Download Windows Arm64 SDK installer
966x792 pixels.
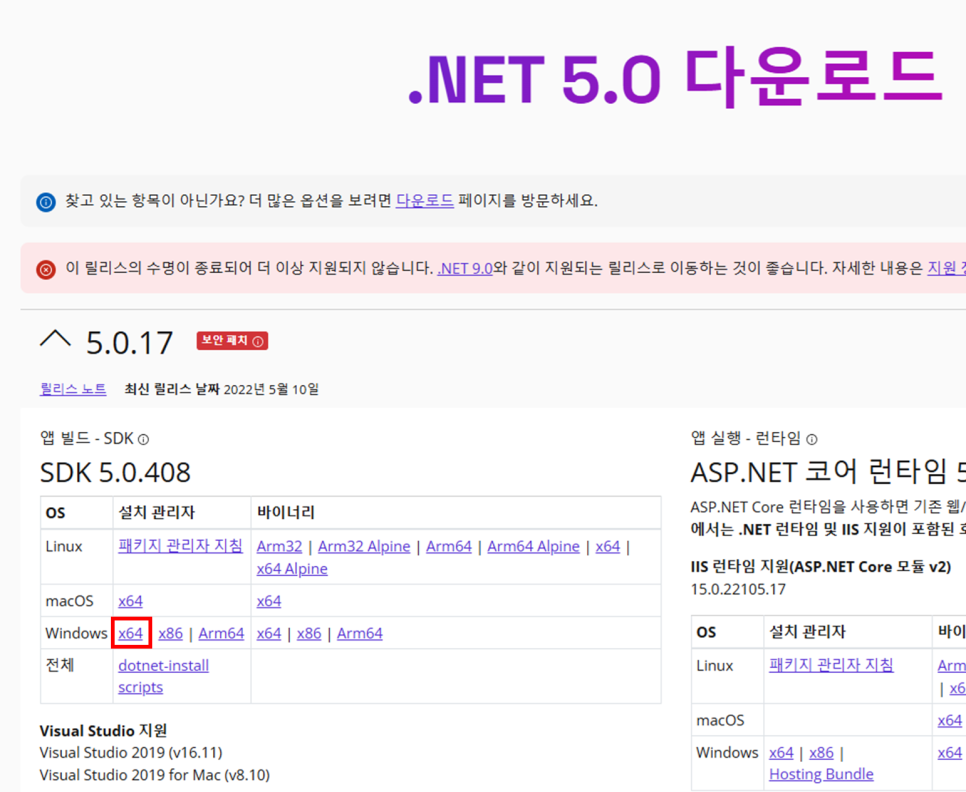tap(221, 633)
